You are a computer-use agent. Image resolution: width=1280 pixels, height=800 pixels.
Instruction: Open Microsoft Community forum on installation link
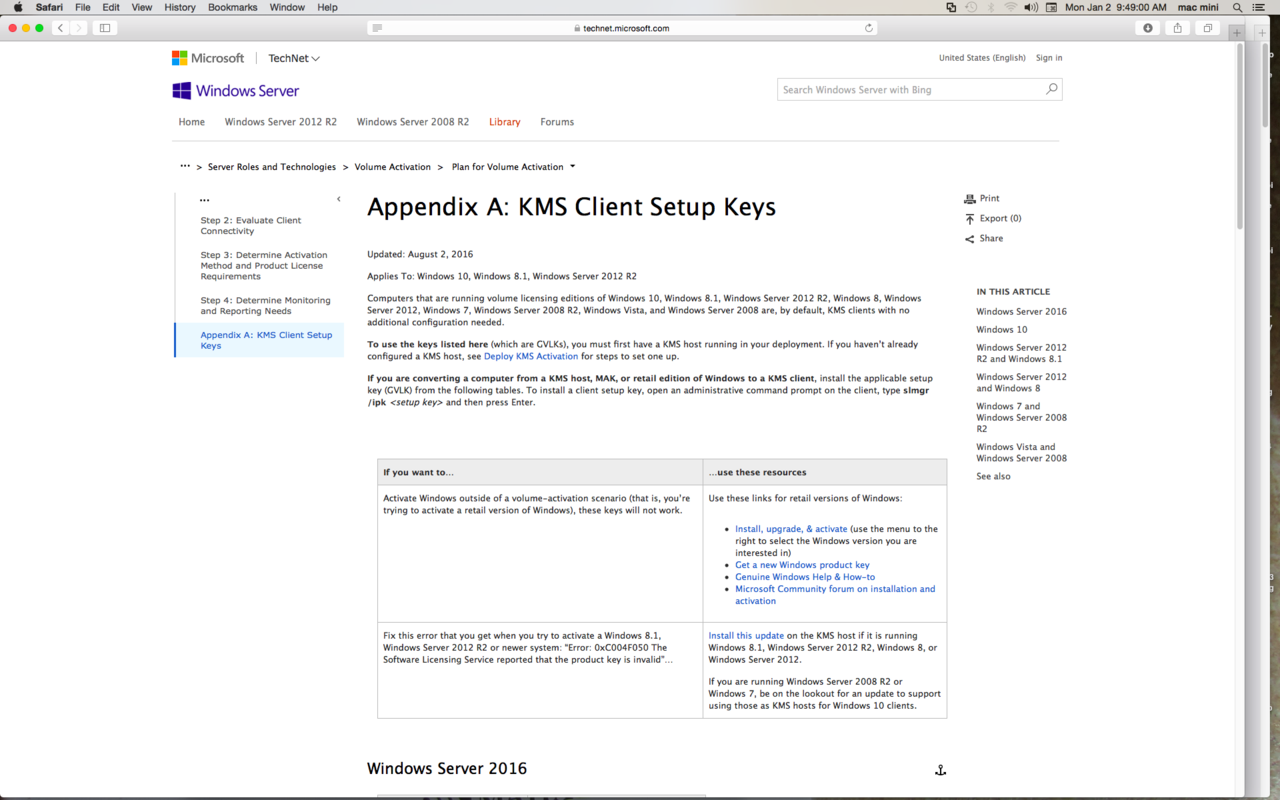[x=835, y=595]
